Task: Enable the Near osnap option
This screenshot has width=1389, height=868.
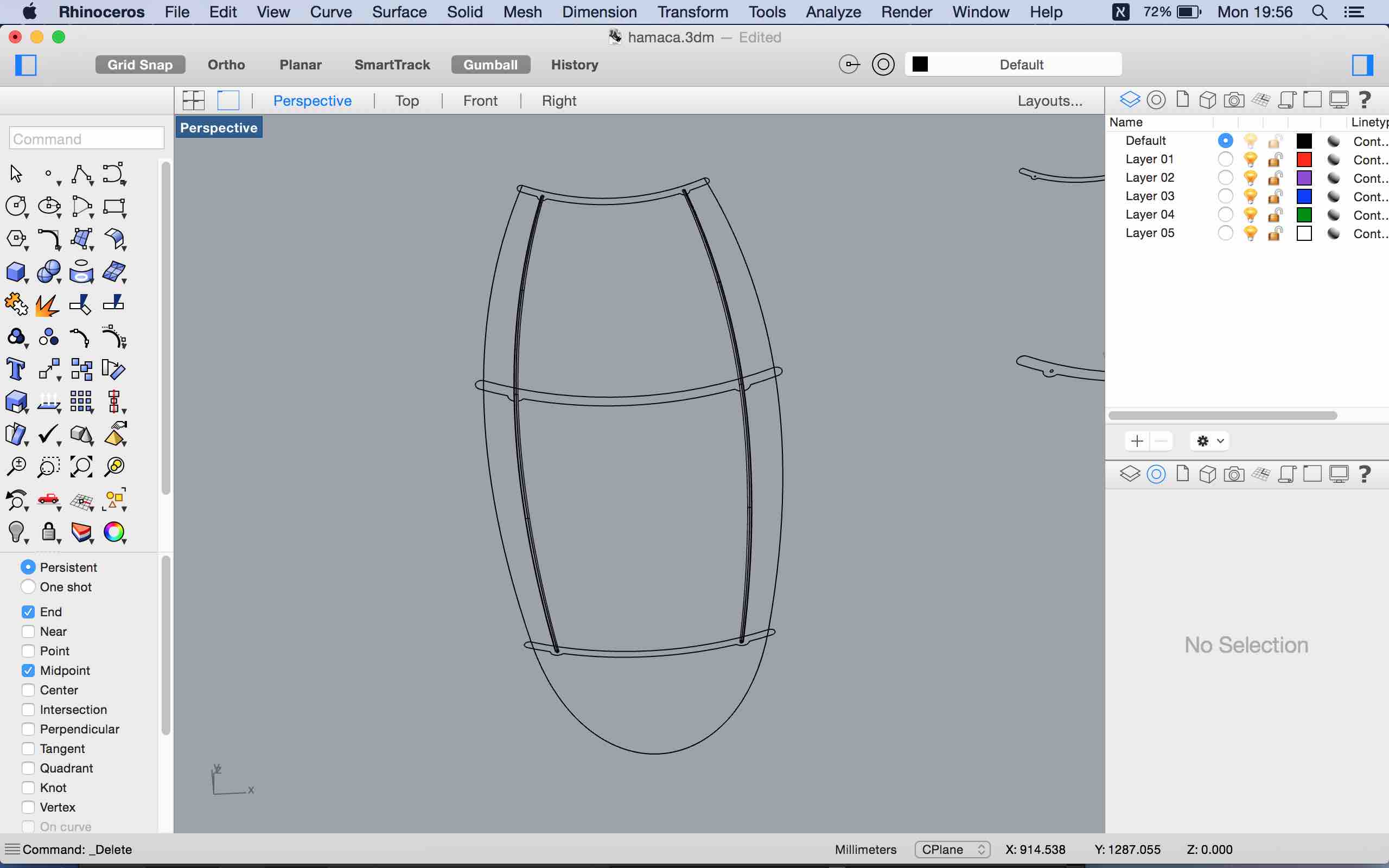Action: coord(27,631)
